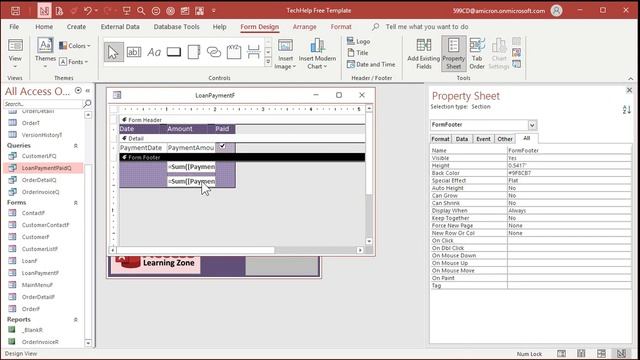Switch to the Create tab
This screenshot has height=360, width=640.
[76, 27]
